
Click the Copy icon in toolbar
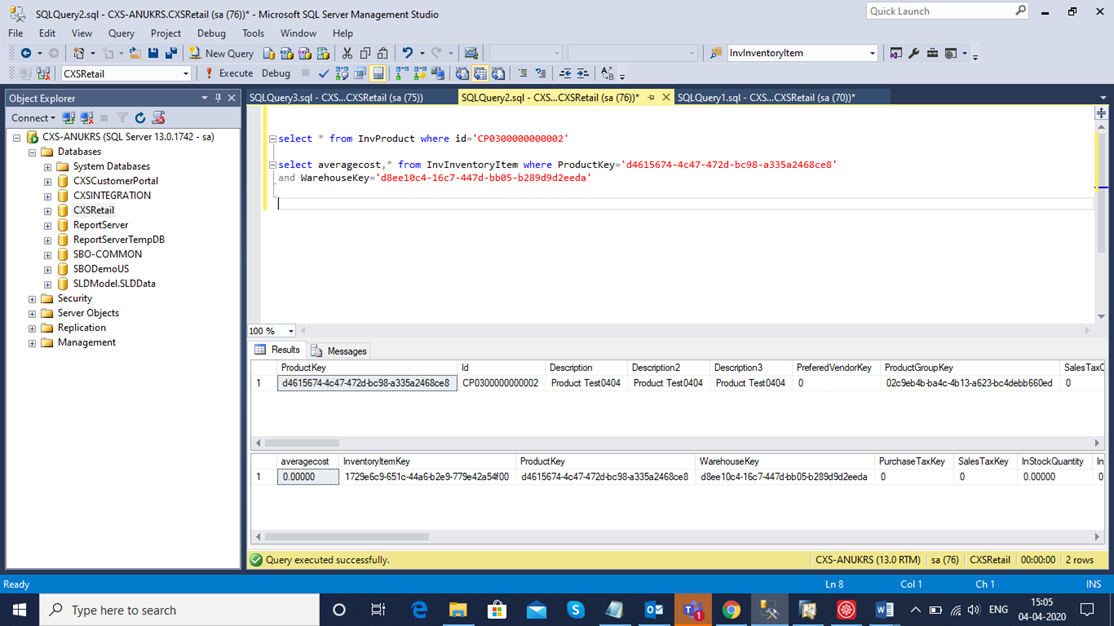[365, 53]
